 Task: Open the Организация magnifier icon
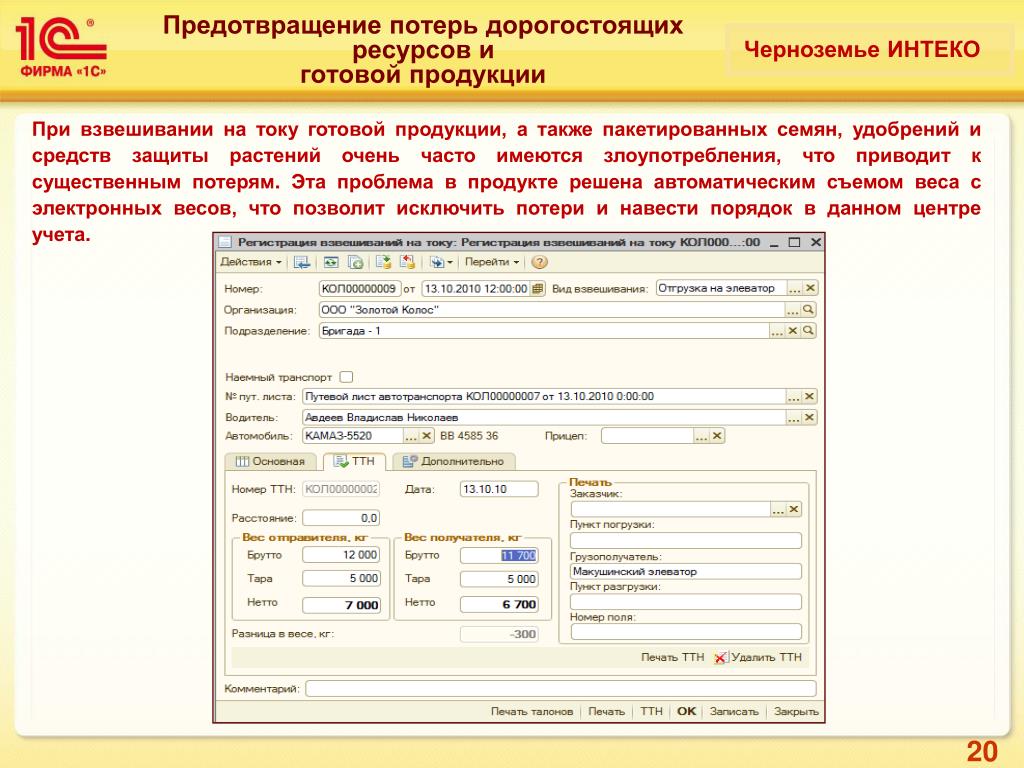tap(808, 310)
